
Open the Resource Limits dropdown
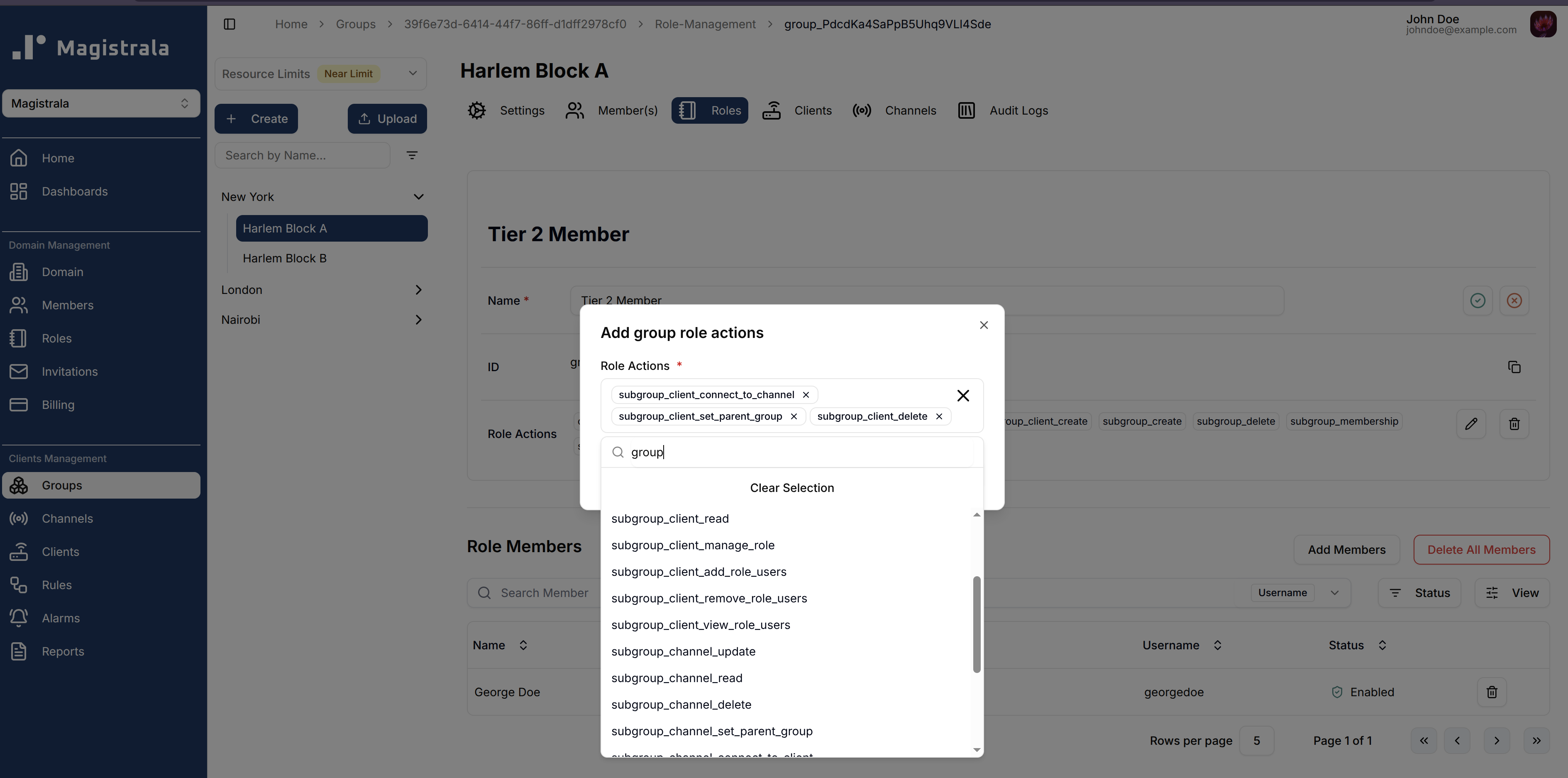pos(412,73)
